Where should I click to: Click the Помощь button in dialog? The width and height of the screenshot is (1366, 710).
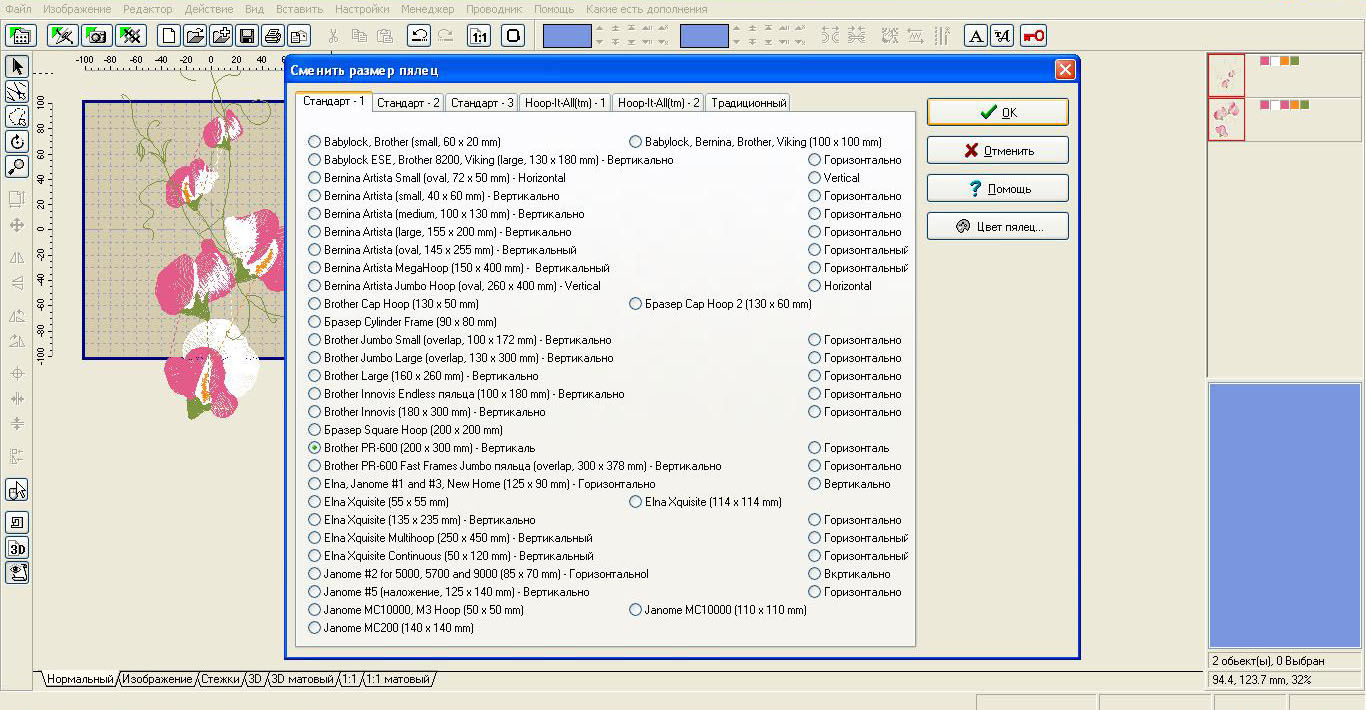click(x=998, y=188)
